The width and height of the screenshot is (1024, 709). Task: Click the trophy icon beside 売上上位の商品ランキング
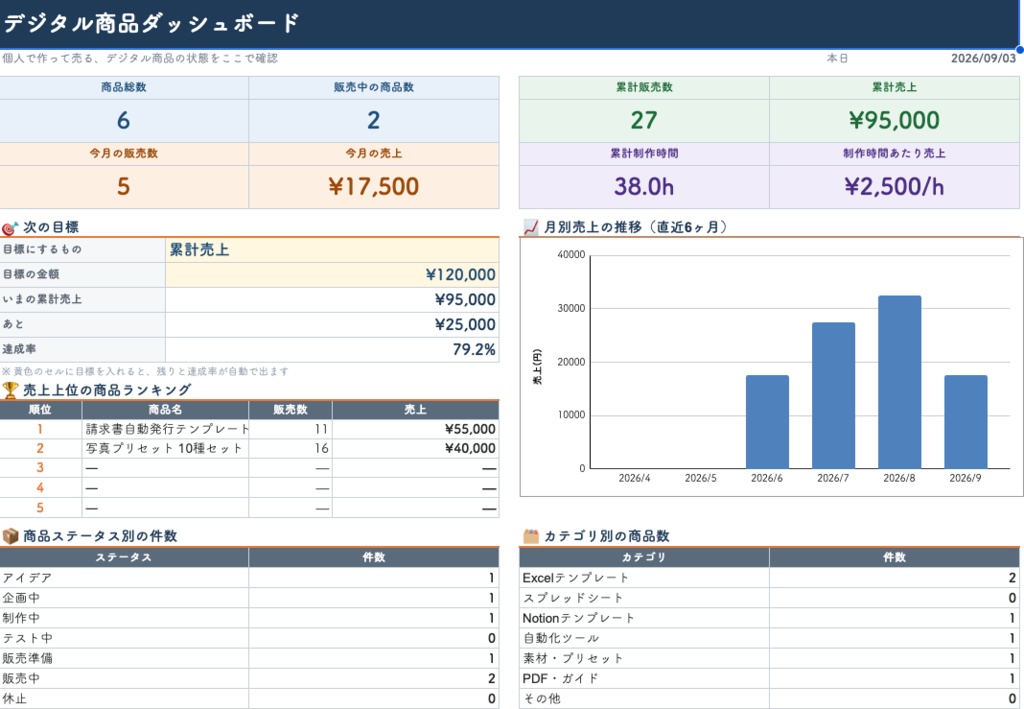coord(10,390)
